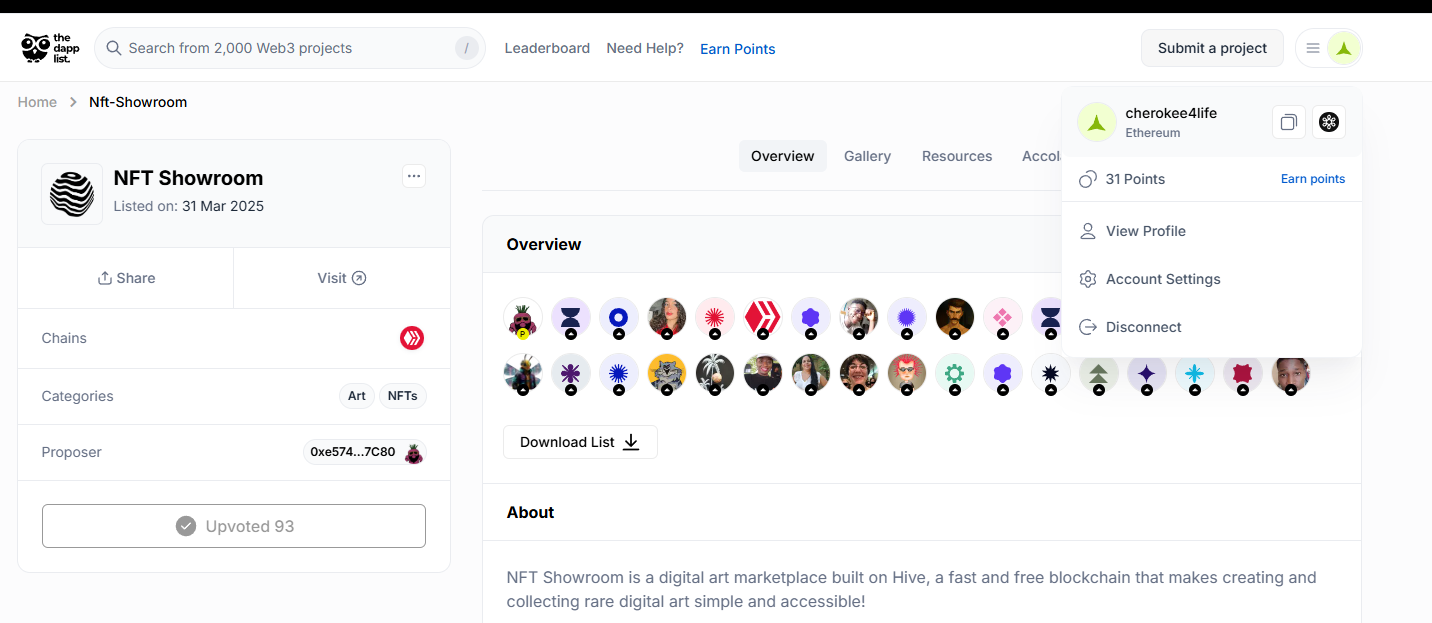Toggle the Upvoted 93 button
Image resolution: width=1432 pixels, height=623 pixels.
(x=234, y=526)
